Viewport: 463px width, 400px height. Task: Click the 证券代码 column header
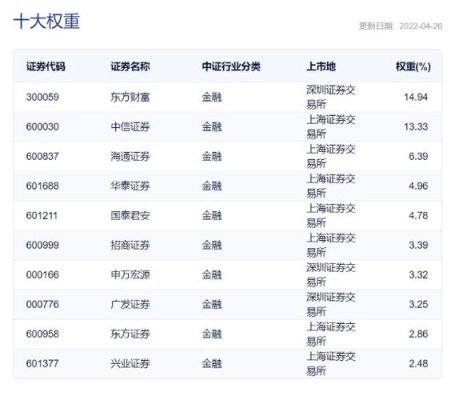point(46,67)
